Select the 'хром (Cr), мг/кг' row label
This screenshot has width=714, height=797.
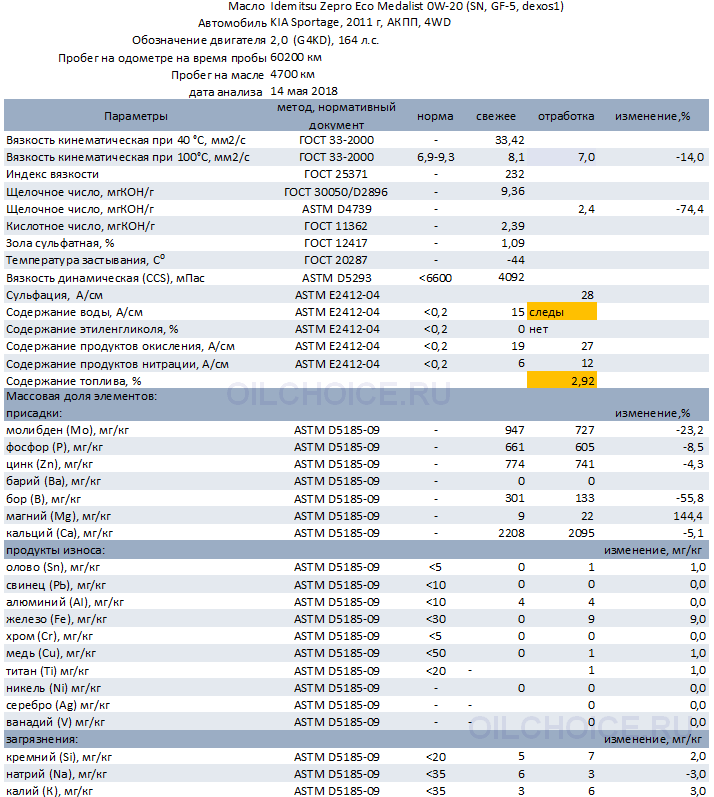pyautogui.click(x=49, y=636)
